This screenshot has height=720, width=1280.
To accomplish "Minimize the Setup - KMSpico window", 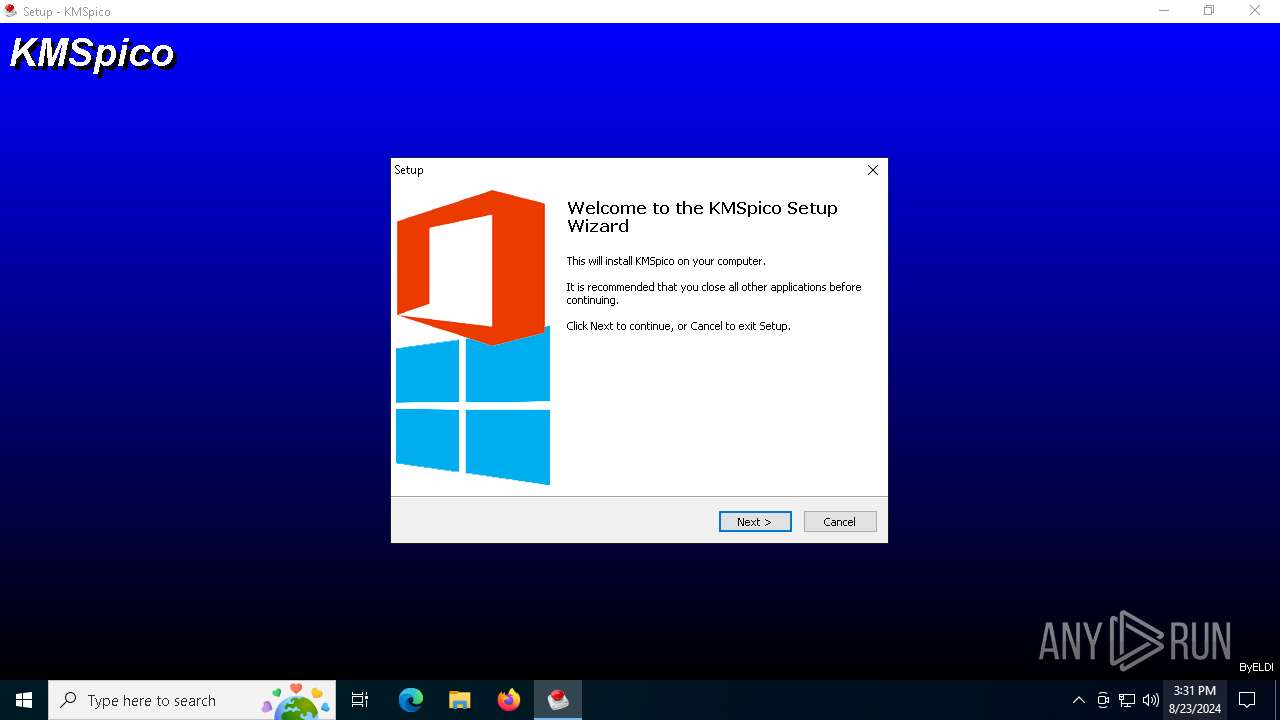I will [x=1164, y=11].
